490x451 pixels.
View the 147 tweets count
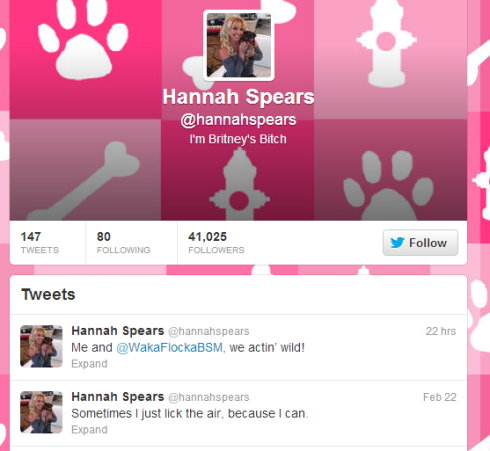coord(40,243)
